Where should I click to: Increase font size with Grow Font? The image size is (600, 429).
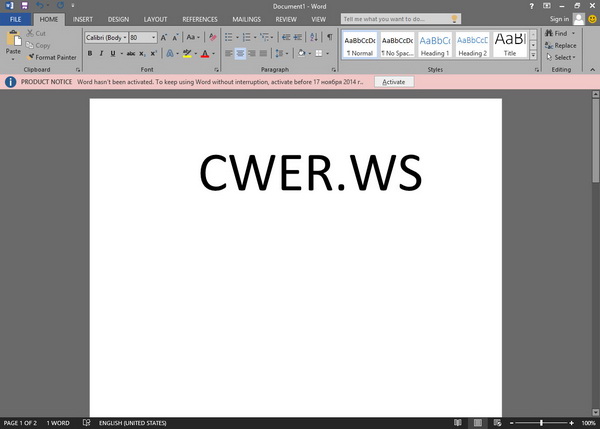click(164, 38)
